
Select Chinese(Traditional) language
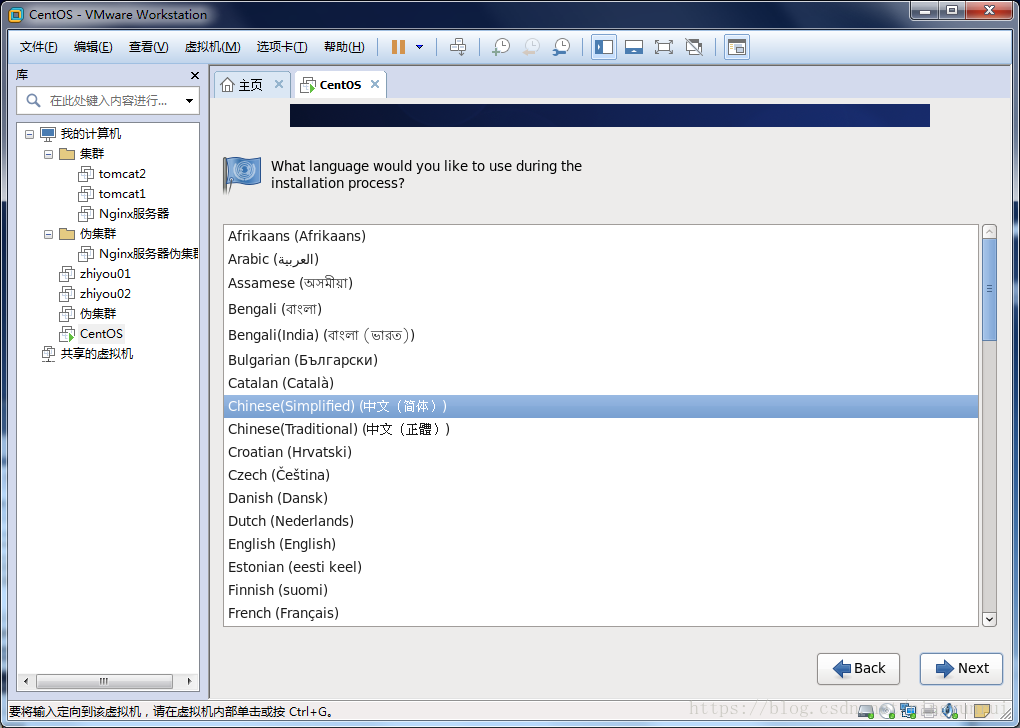[600, 429]
